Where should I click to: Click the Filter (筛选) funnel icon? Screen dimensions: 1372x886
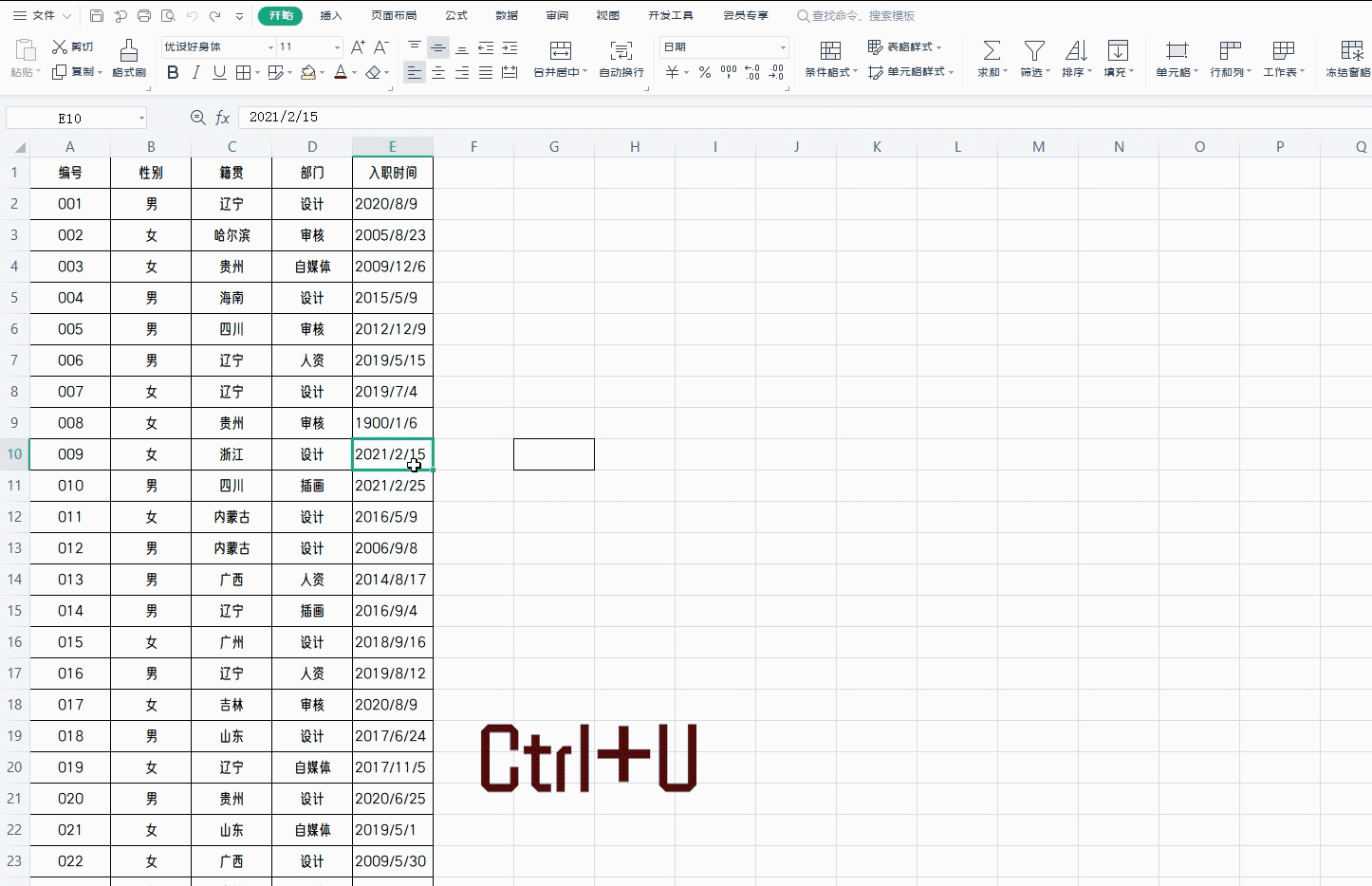click(x=1034, y=50)
